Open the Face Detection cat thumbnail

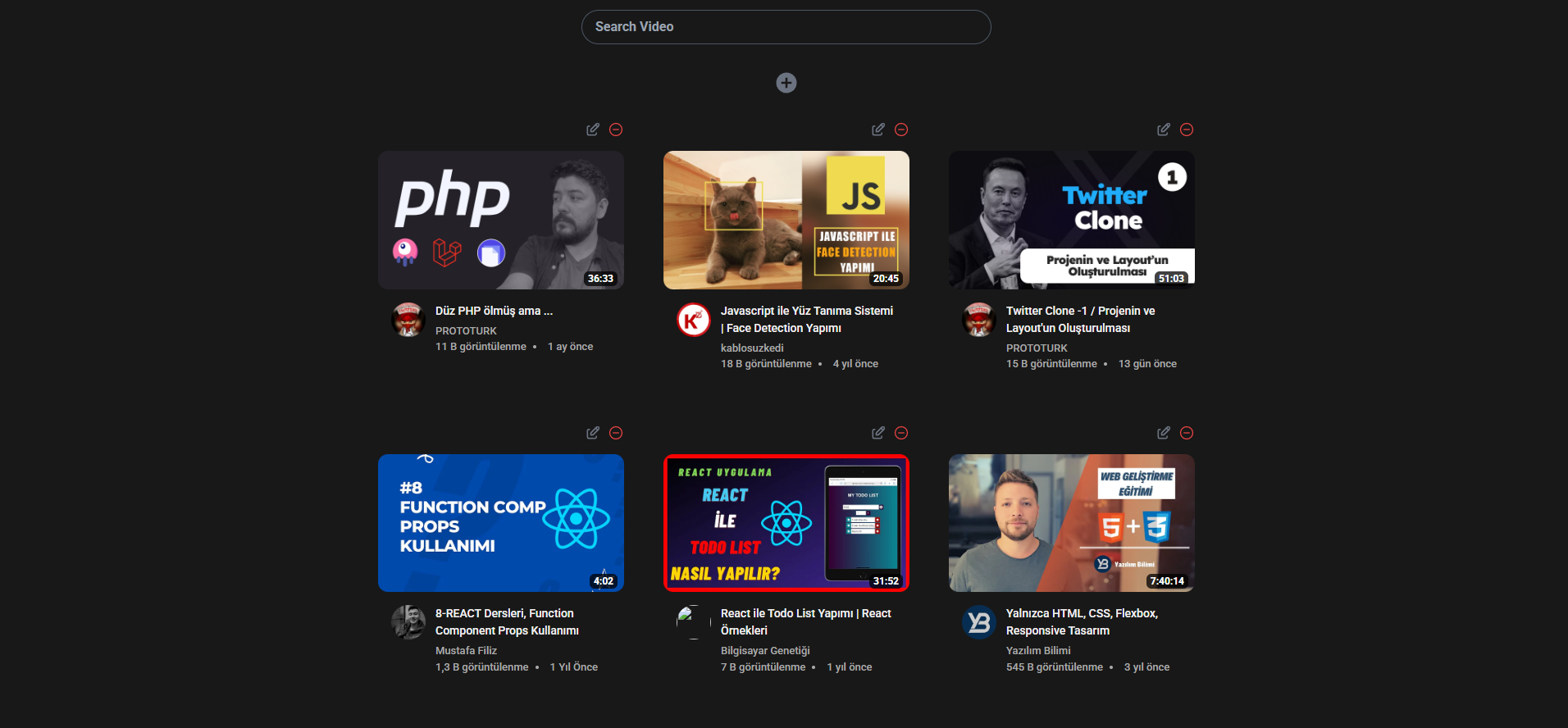pos(786,220)
